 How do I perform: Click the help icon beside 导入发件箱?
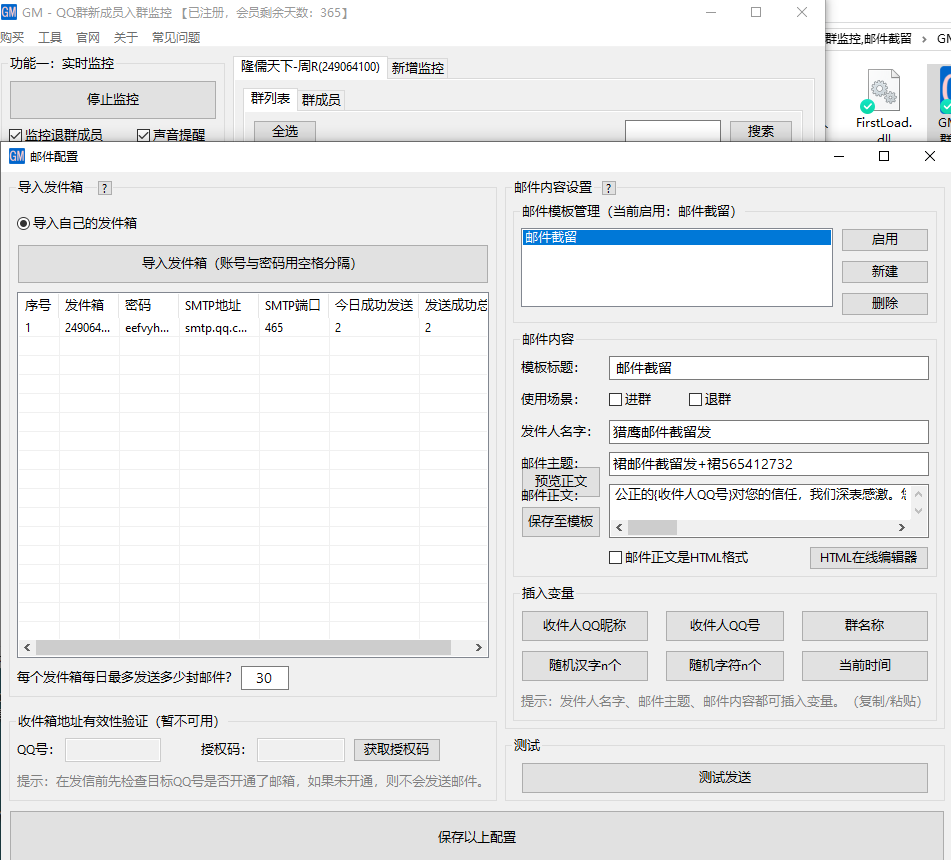pyautogui.click(x=104, y=188)
